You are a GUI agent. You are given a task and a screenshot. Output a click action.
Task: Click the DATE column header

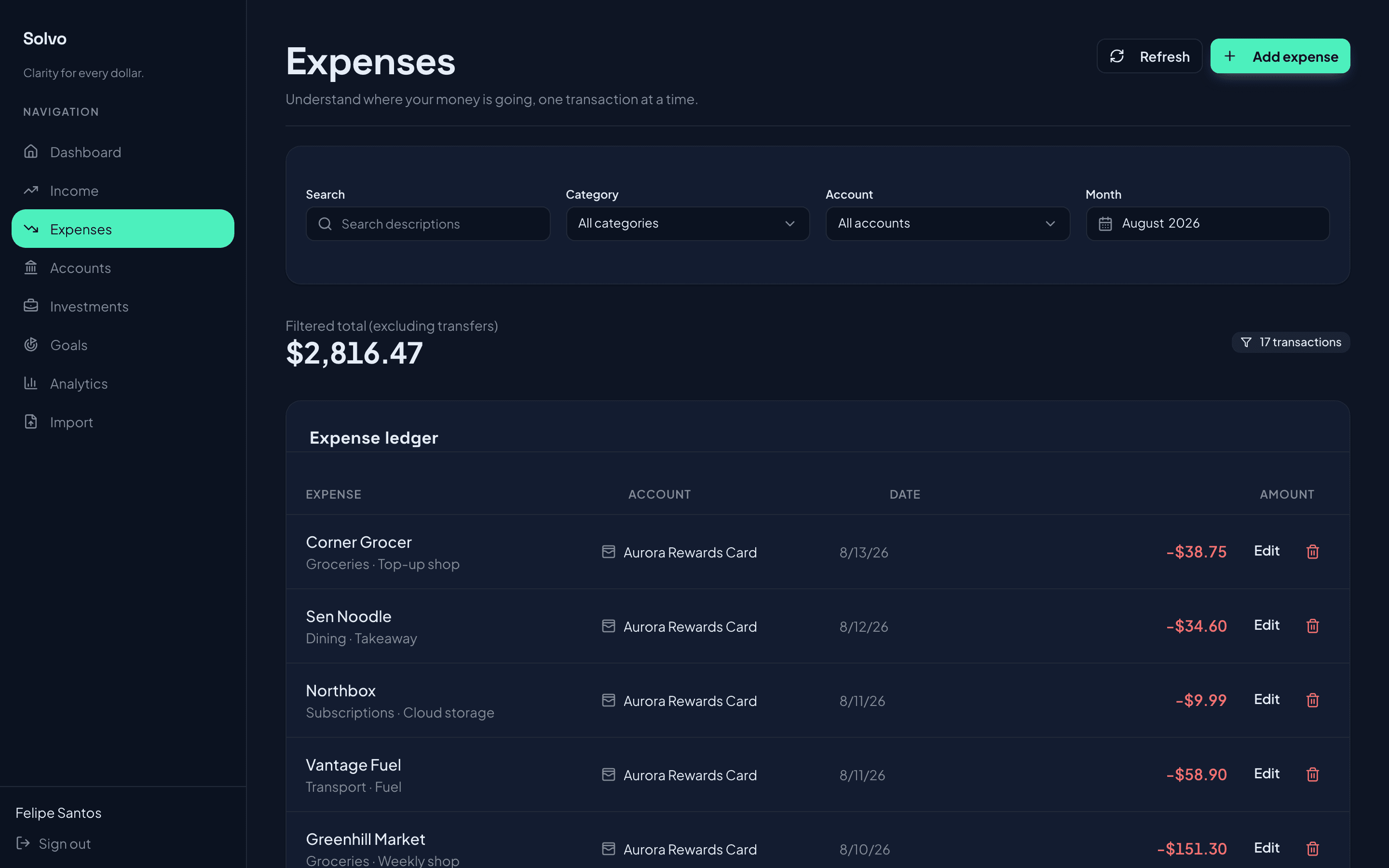pos(905,494)
